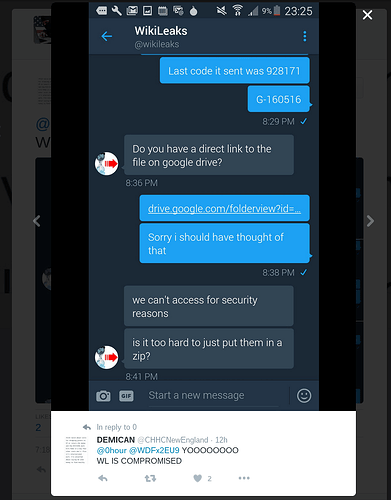Reply to DEMICAN's tweet
The image size is (391, 500).
[x=103, y=479]
